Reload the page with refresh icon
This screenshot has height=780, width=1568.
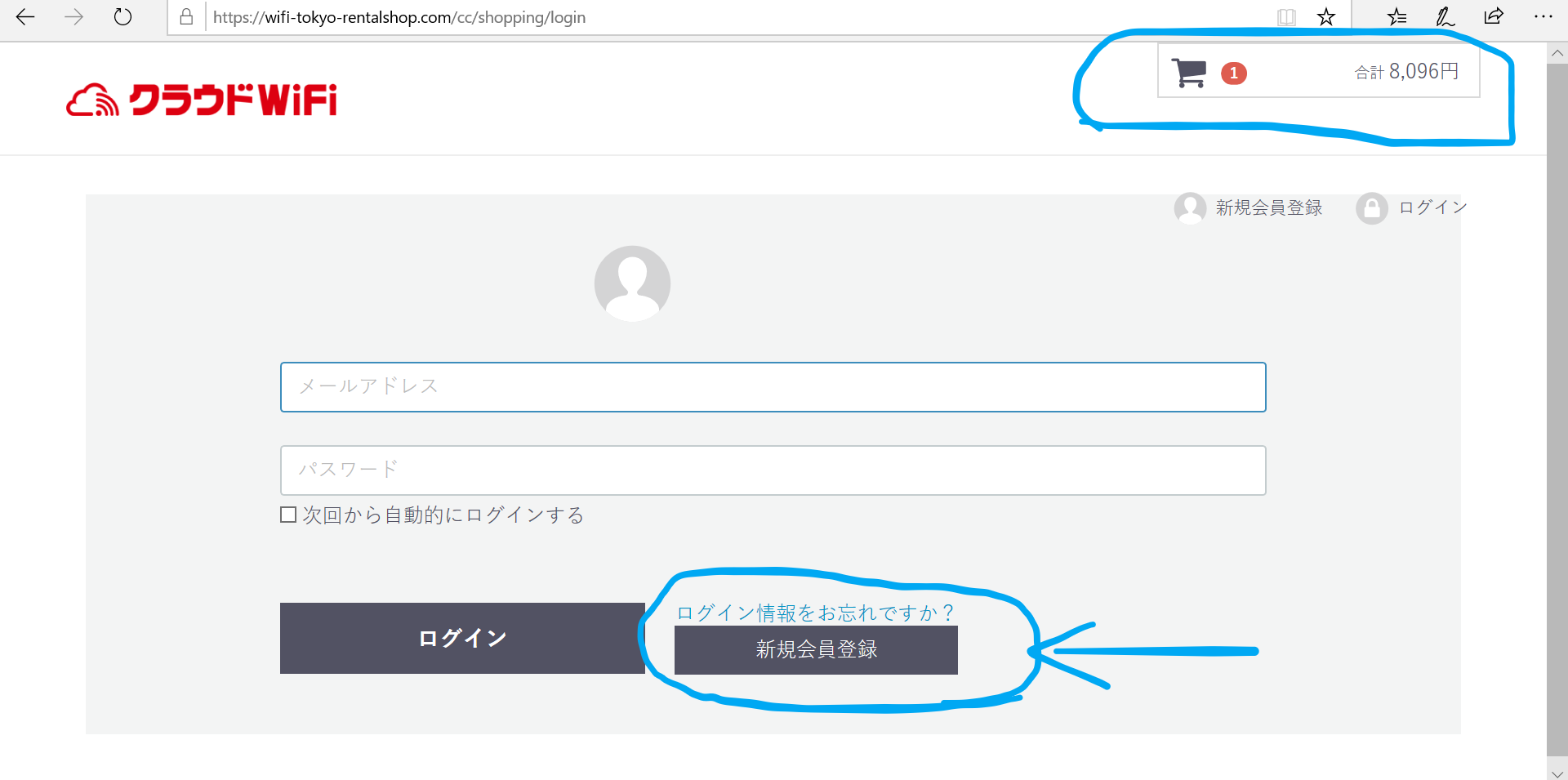tap(122, 17)
